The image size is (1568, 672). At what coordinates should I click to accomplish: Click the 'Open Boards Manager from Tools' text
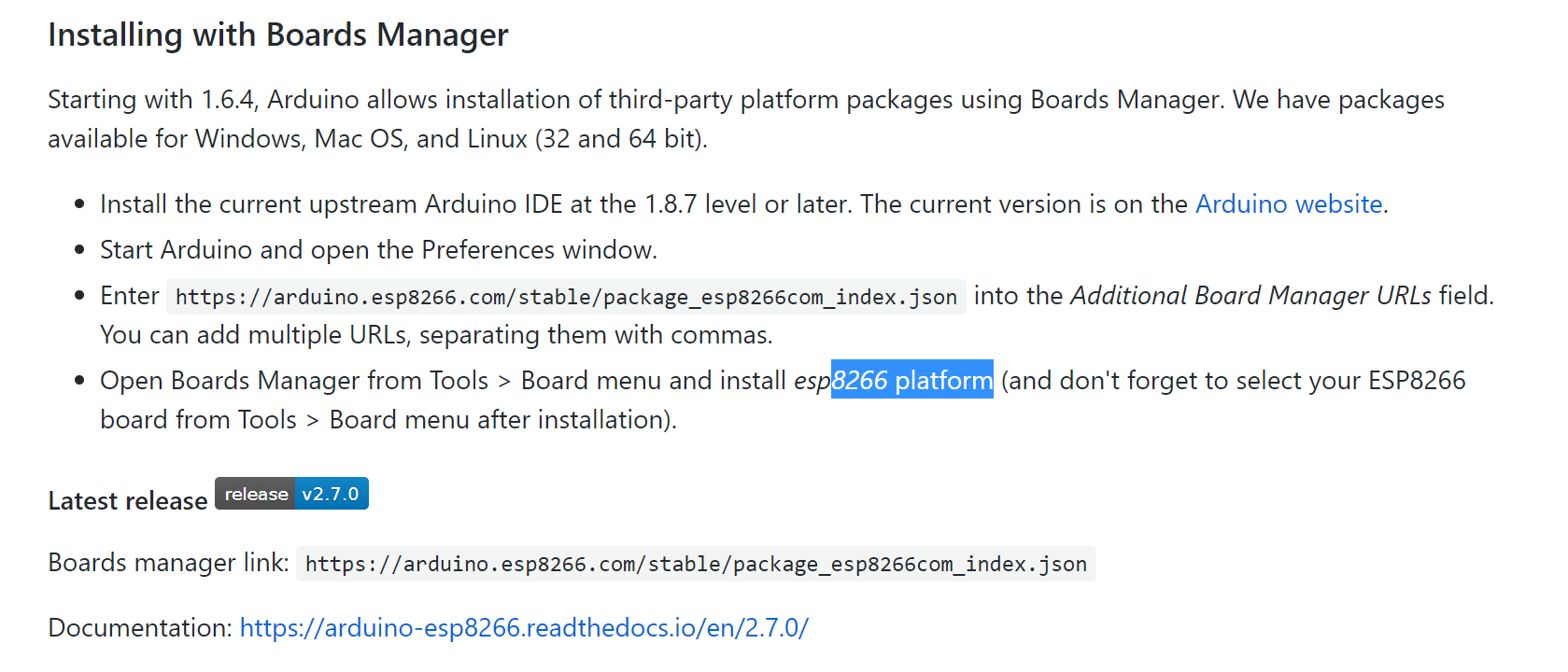click(x=294, y=381)
